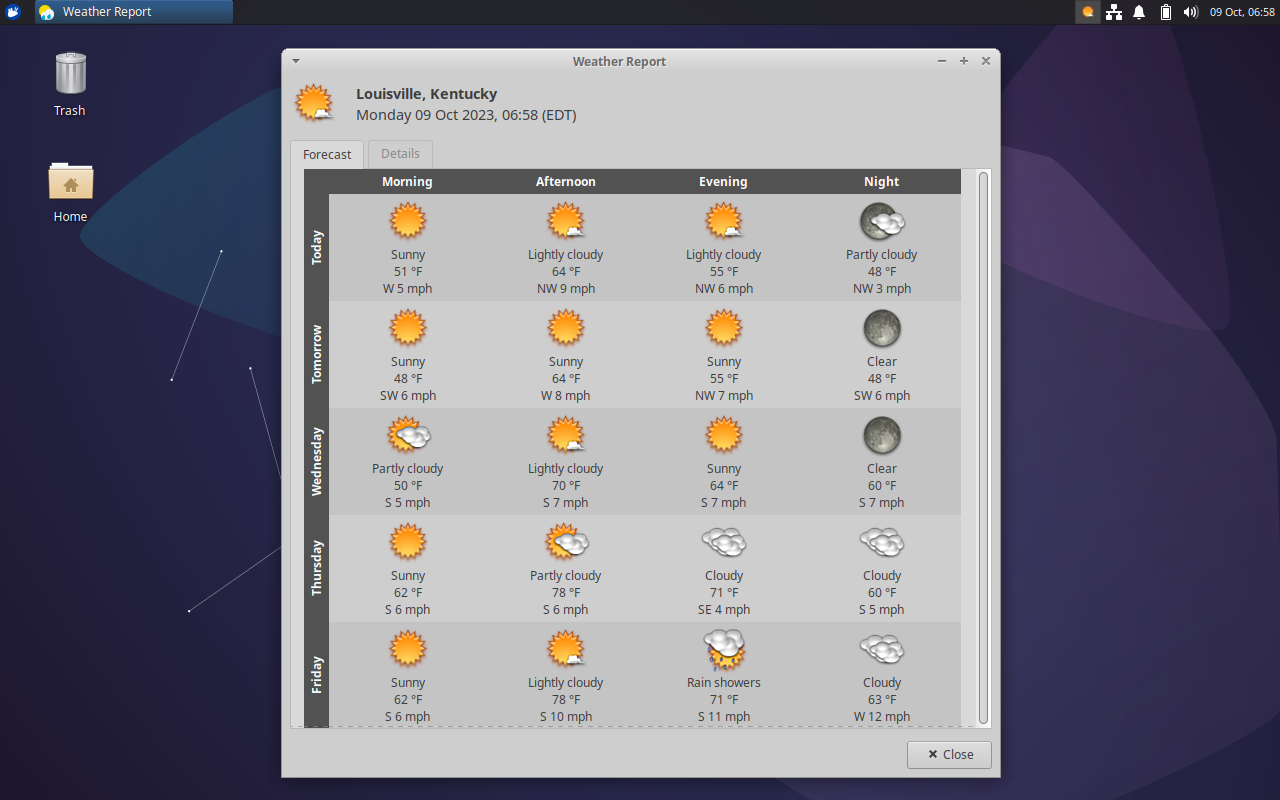
Task: Open the applications menu whisker icon
Action: point(14,12)
